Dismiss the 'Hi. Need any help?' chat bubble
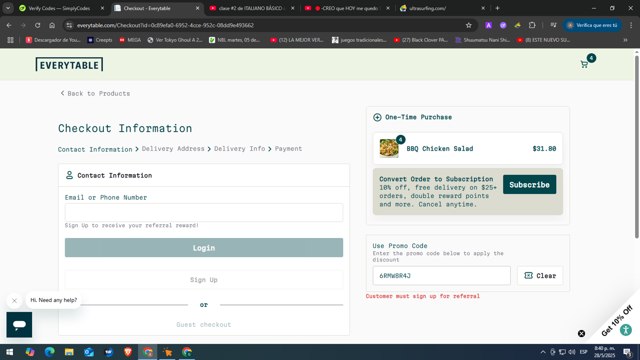The height and width of the screenshot is (360, 640). pos(14,301)
